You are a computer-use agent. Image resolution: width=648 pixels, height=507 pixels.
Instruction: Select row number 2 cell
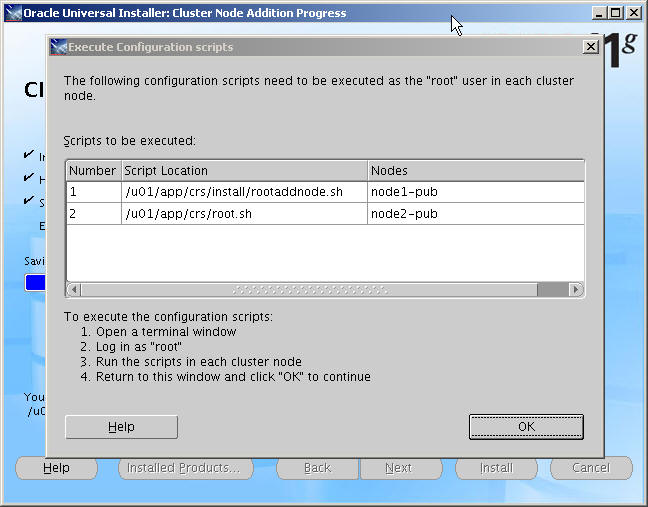94,214
